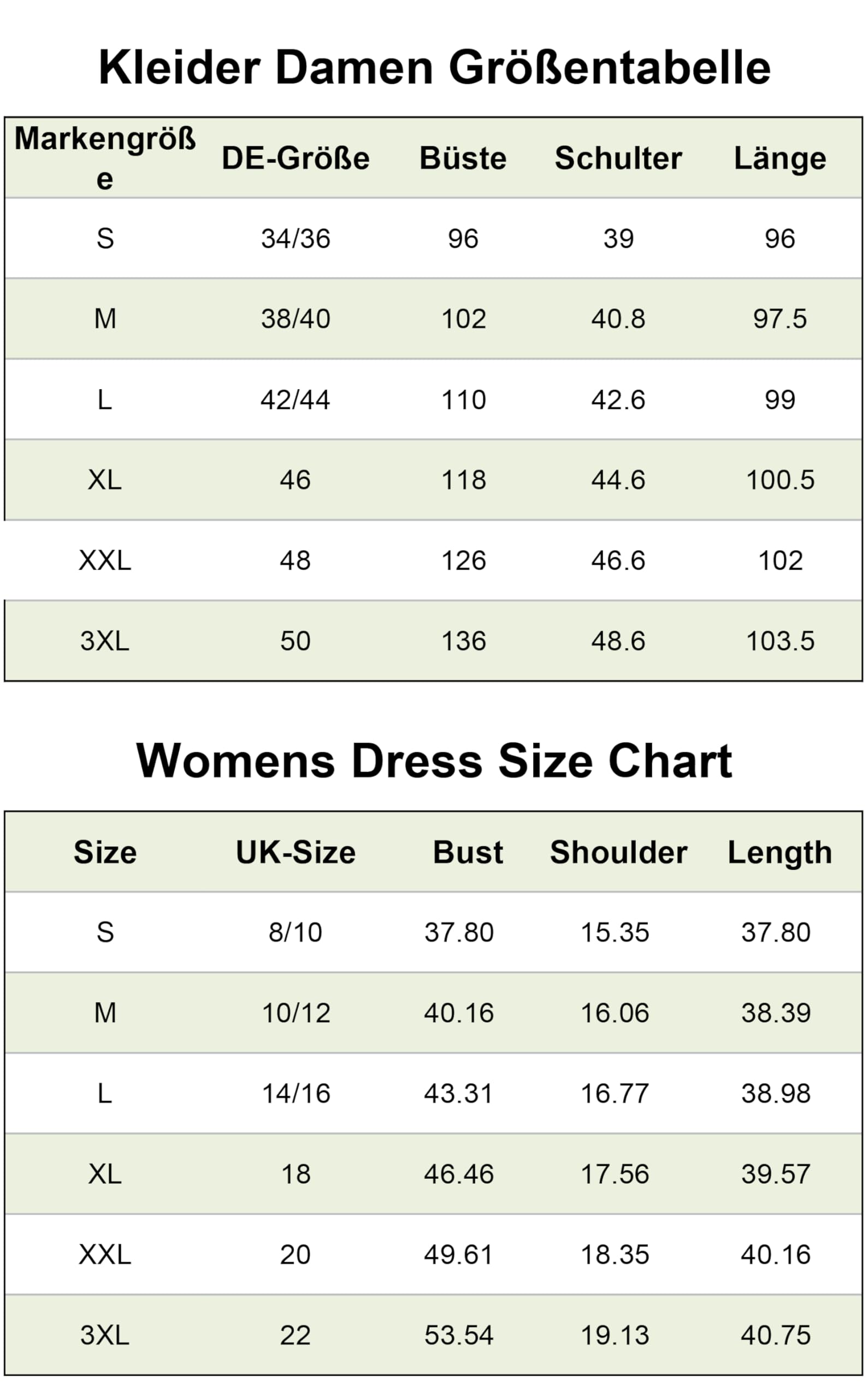Click the 40.16 Bust value
The height and width of the screenshot is (1399, 868).
click(x=459, y=1013)
